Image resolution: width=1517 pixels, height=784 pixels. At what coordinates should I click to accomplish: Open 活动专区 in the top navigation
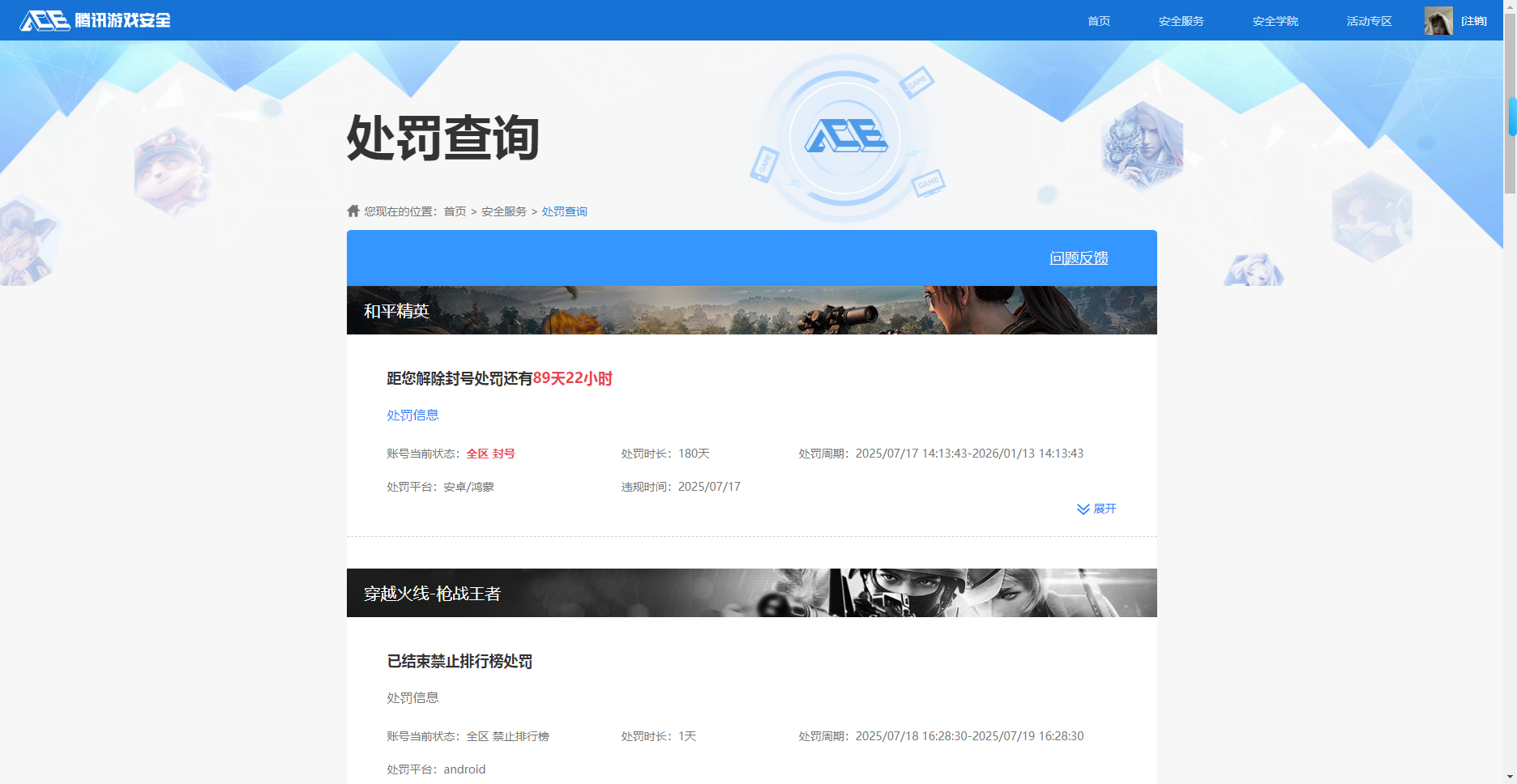tap(1370, 21)
